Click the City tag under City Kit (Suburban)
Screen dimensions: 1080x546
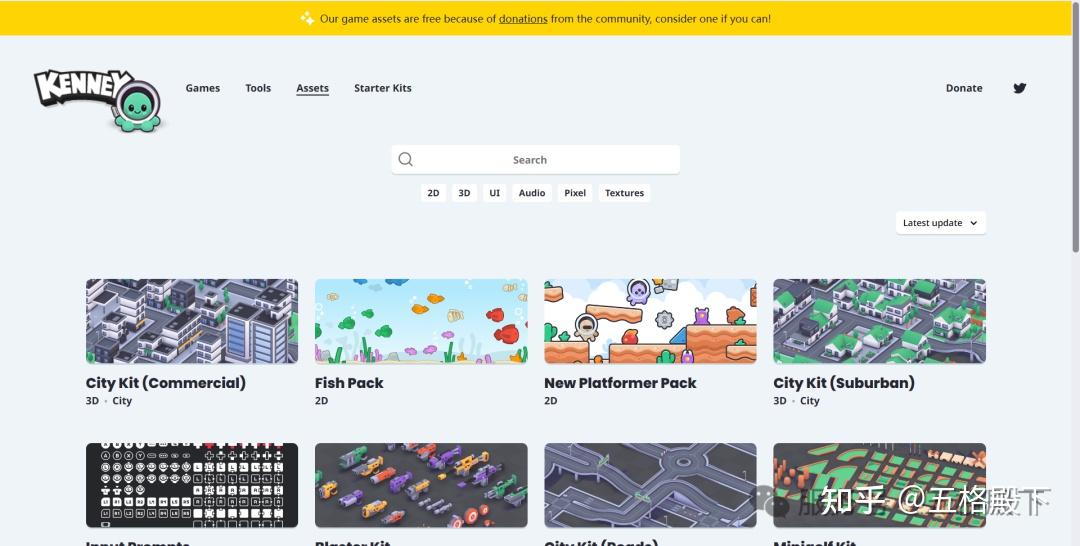coord(810,401)
